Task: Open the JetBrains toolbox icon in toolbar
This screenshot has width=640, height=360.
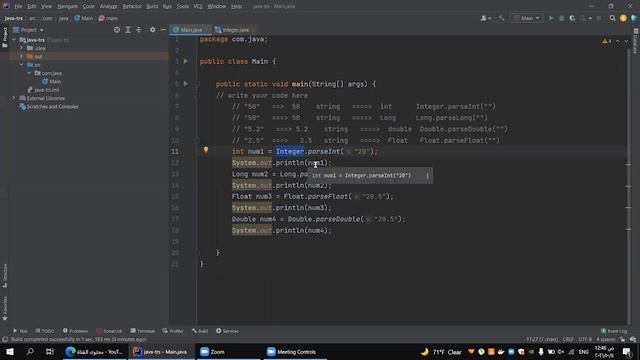Action: pos(634,18)
